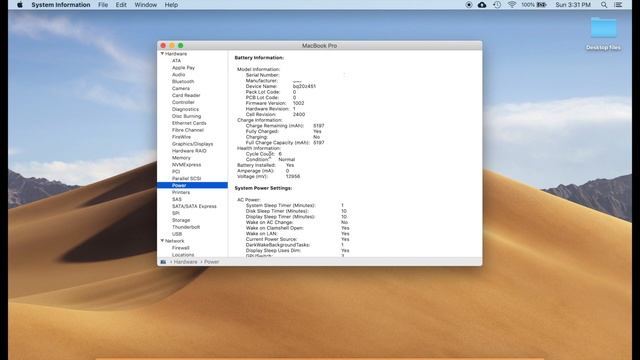This screenshot has width=640, height=360.
Task: Click the computer icon in path bar
Action: tap(163, 262)
